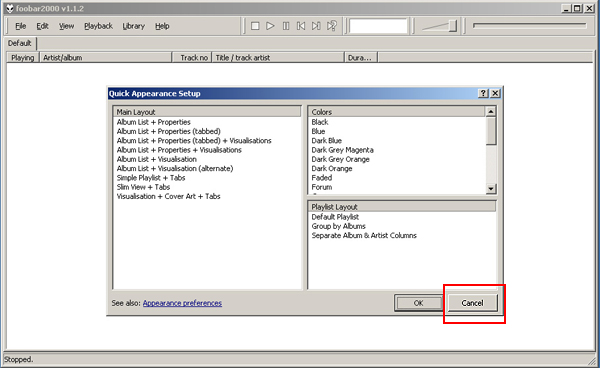Select the Forum color scheme
This screenshot has height=368, width=600.
(322, 187)
